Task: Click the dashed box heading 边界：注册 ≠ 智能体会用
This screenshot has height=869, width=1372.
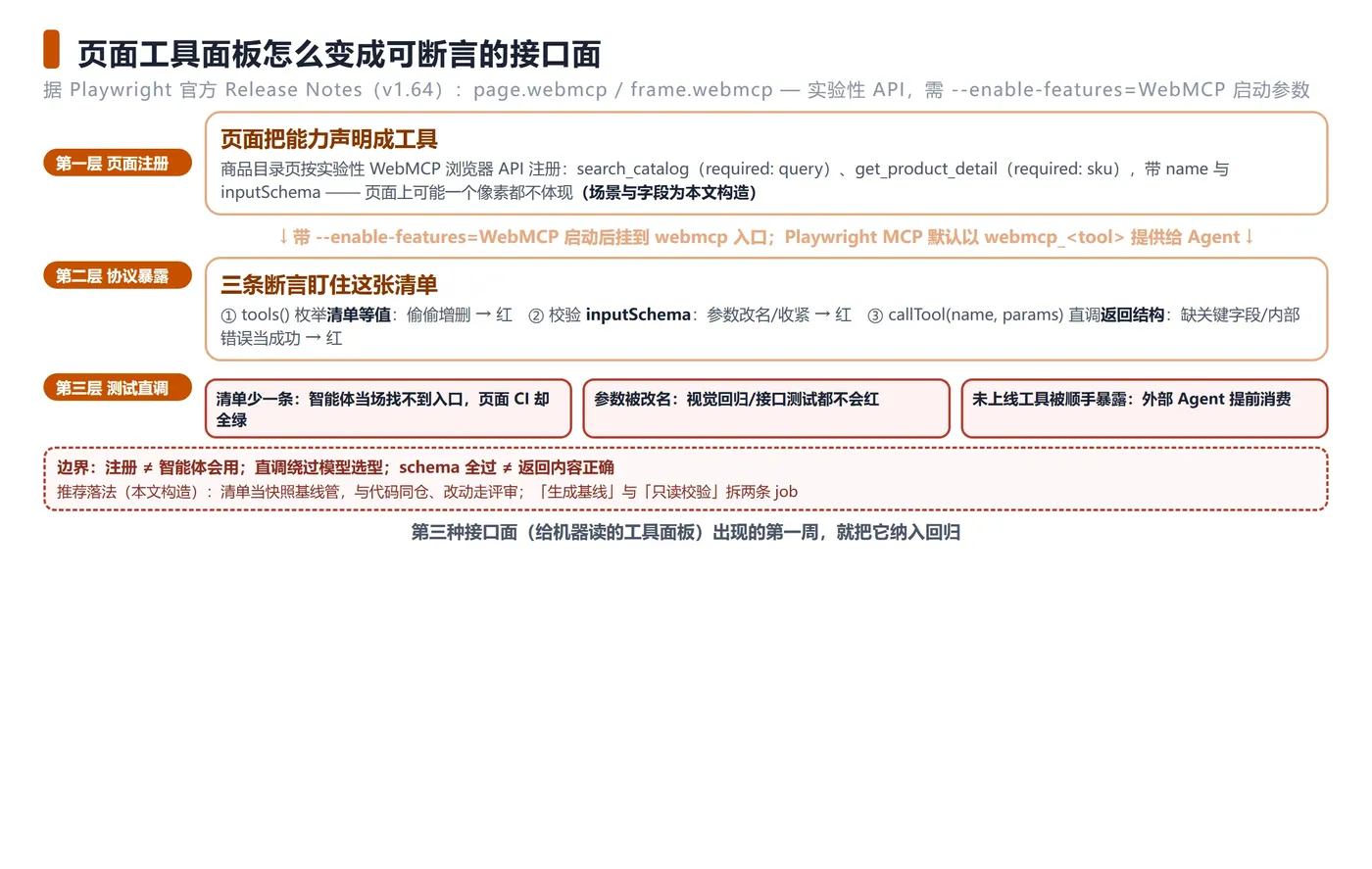Action: coord(335,467)
